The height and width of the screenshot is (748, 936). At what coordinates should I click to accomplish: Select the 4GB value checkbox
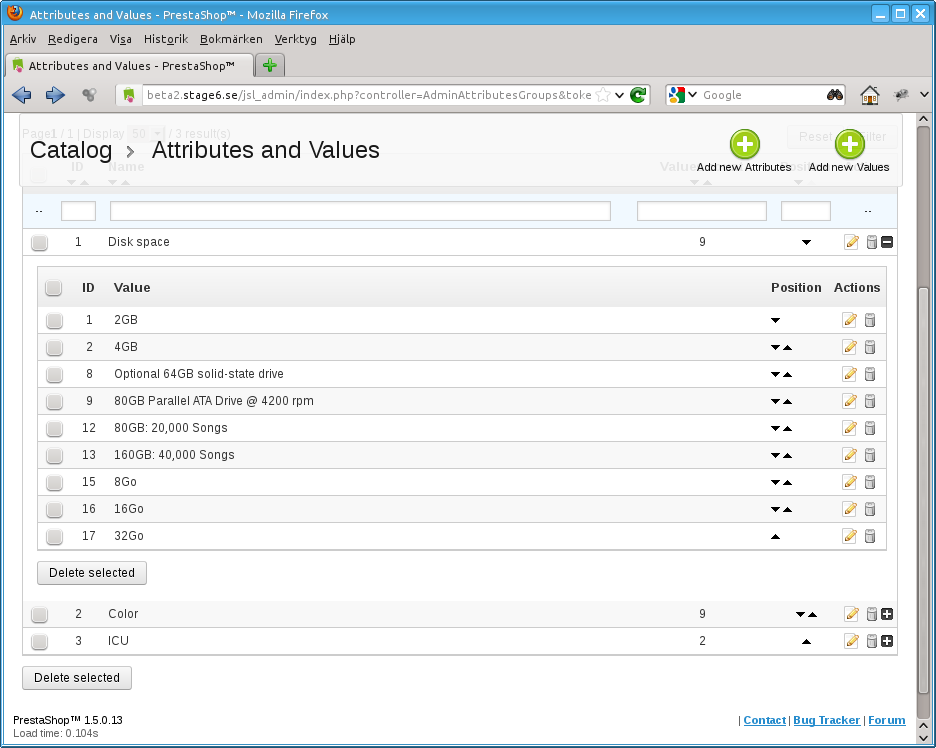[54, 347]
